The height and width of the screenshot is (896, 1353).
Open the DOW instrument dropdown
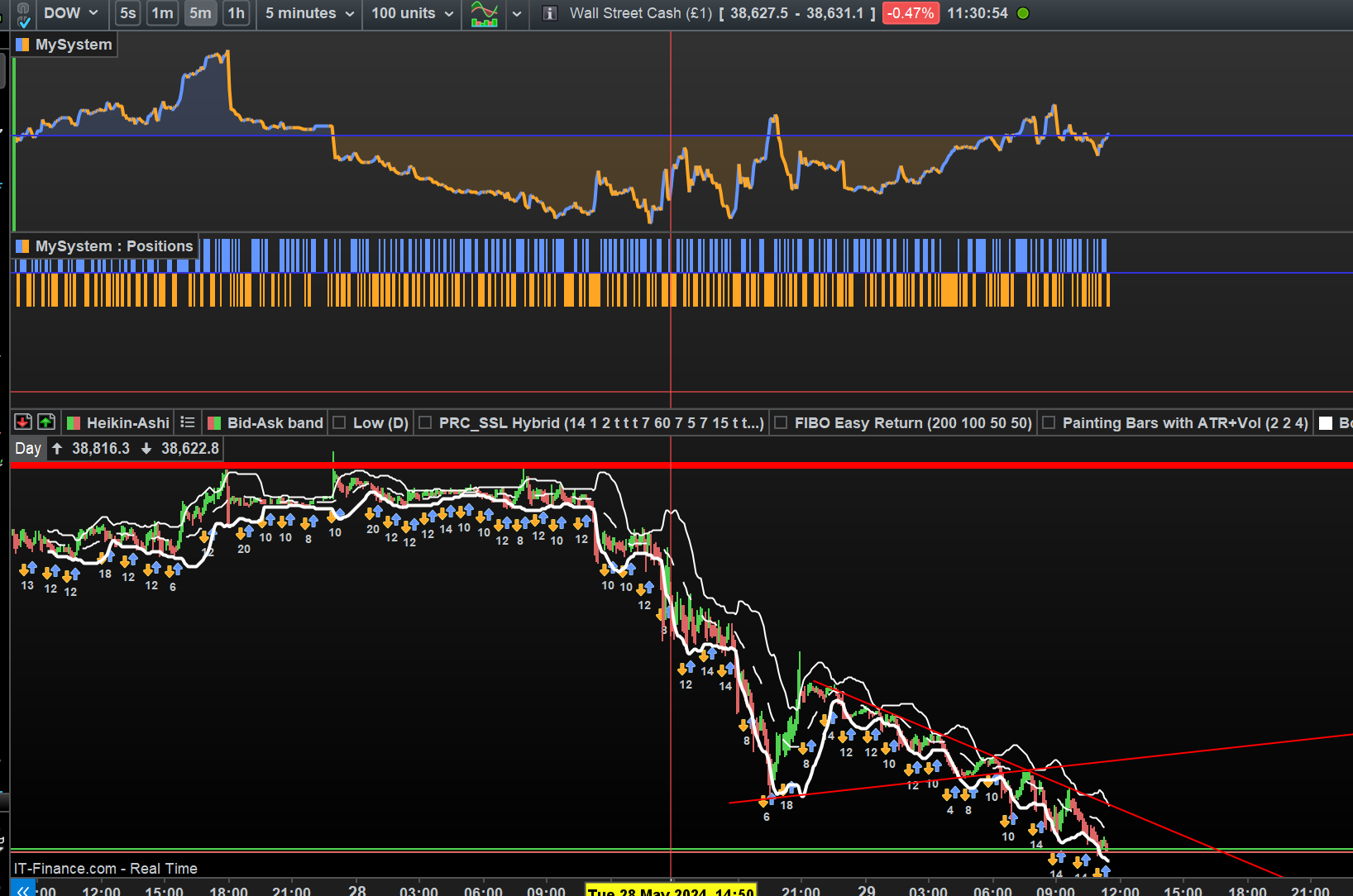click(x=71, y=13)
